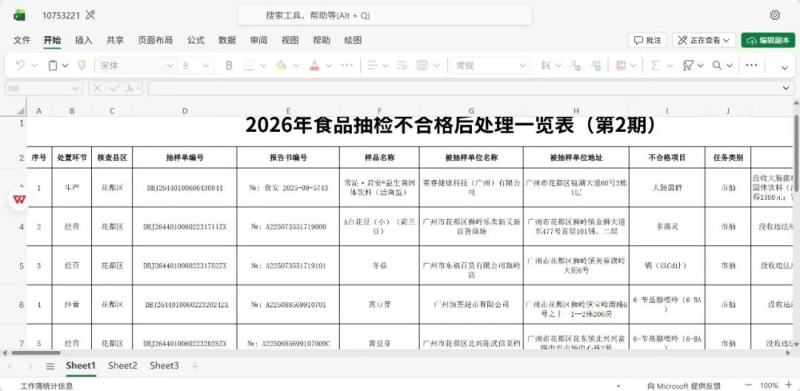This screenshot has width=800, height=391.
Task: Open the Name Box dropdown
Action: [x=75, y=88]
